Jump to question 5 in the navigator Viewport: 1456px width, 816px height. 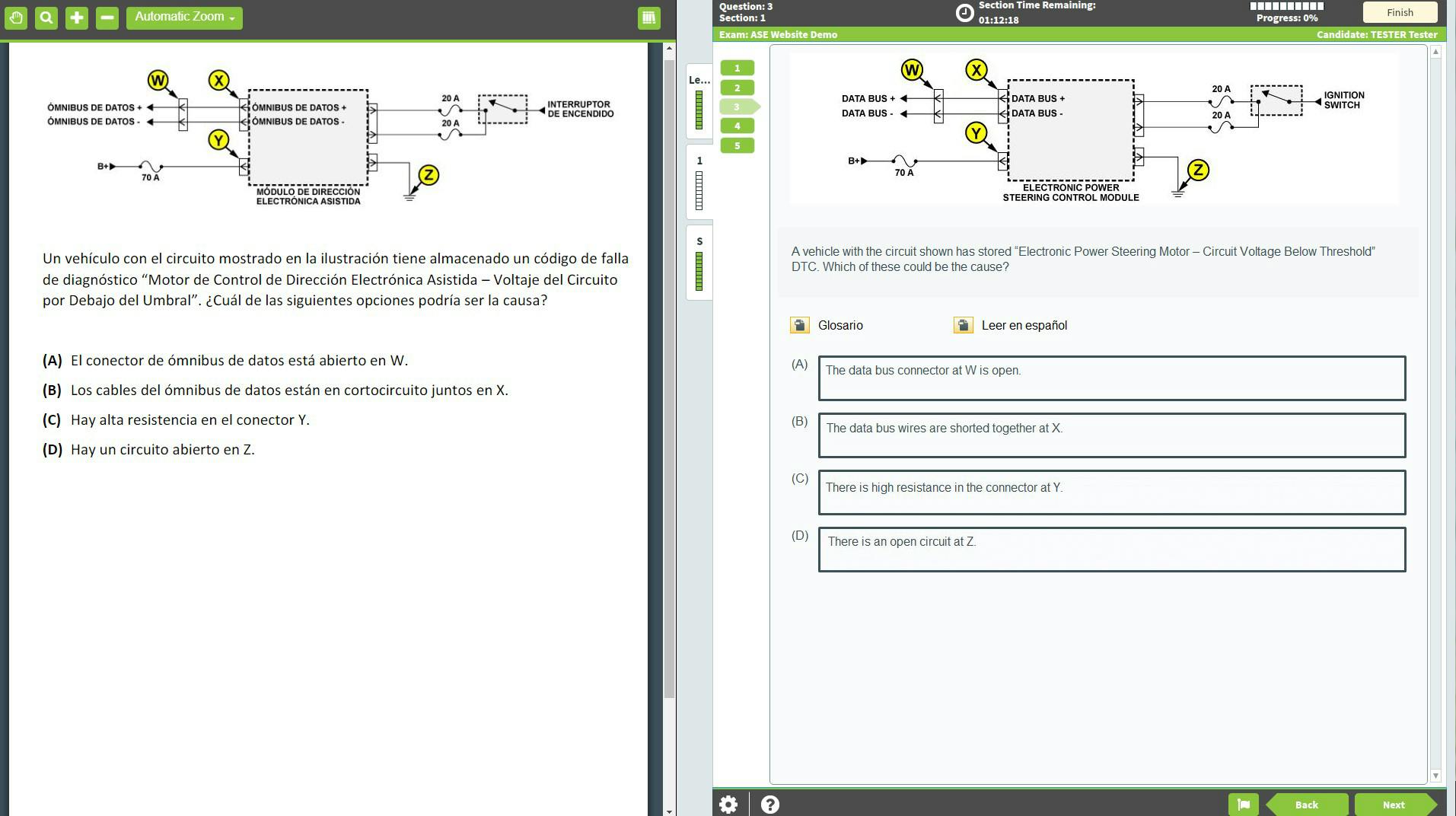735,145
